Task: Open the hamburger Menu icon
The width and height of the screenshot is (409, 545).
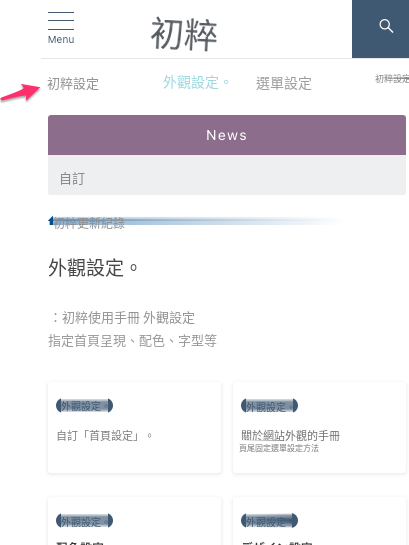Action: (x=61, y=27)
